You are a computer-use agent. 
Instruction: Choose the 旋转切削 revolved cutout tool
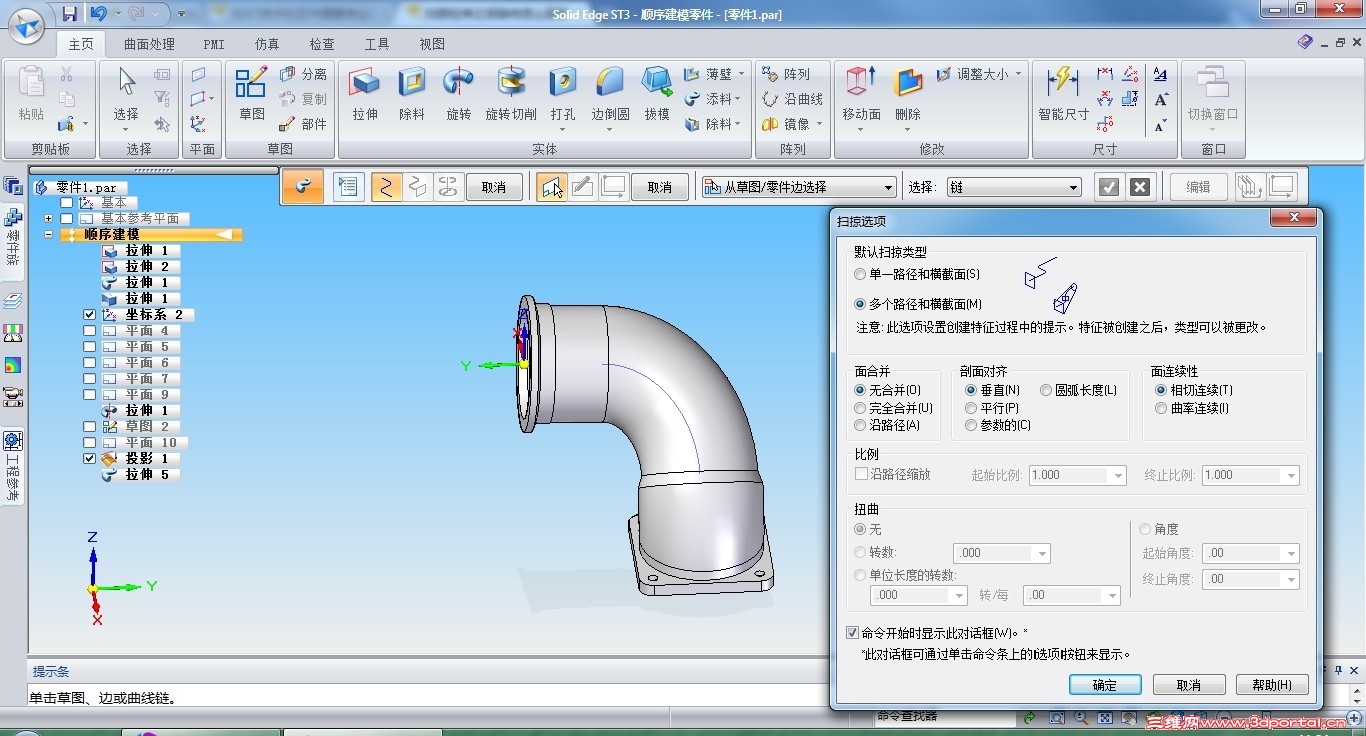click(511, 94)
